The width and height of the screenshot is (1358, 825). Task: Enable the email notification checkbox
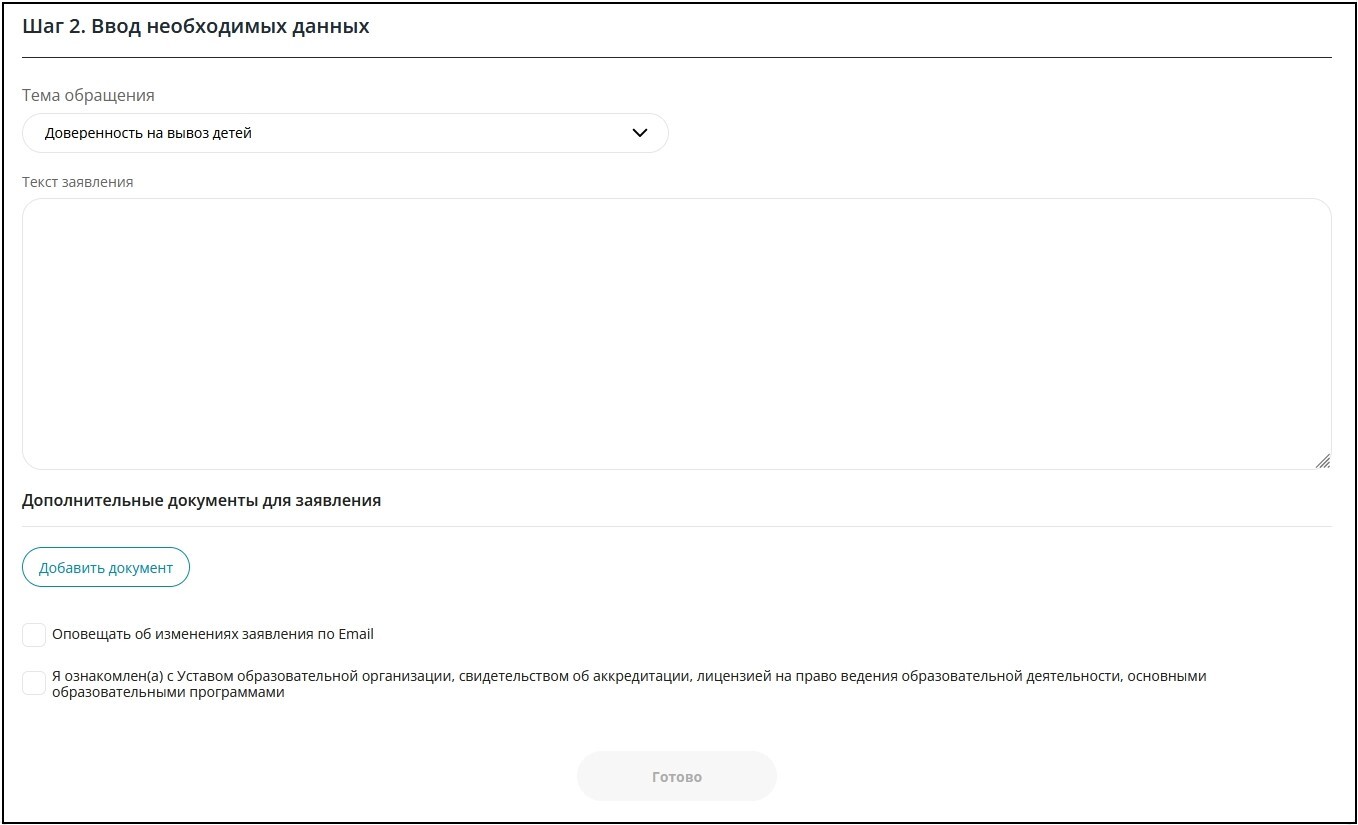pyautogui.click(x=34, y=635)
